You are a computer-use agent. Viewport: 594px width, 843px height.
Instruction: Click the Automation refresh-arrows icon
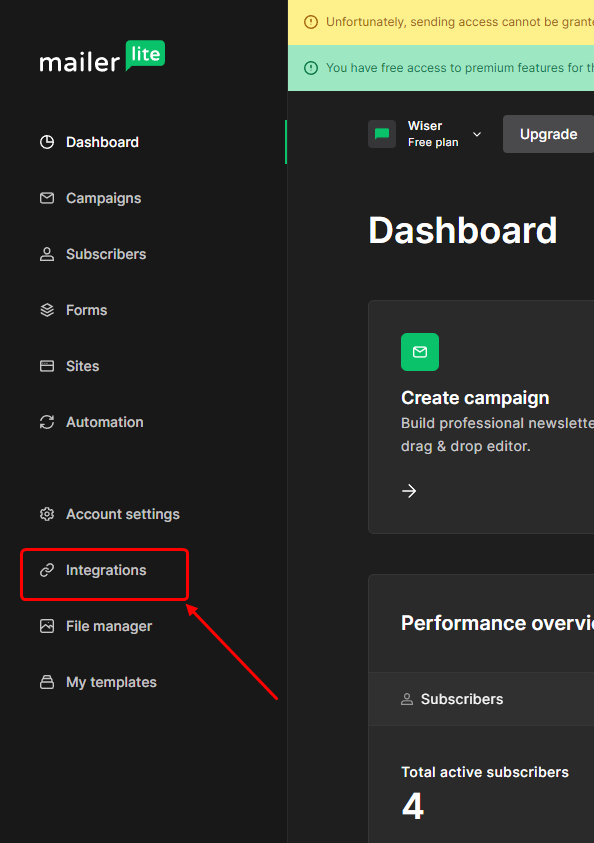(x=47, y=422)
